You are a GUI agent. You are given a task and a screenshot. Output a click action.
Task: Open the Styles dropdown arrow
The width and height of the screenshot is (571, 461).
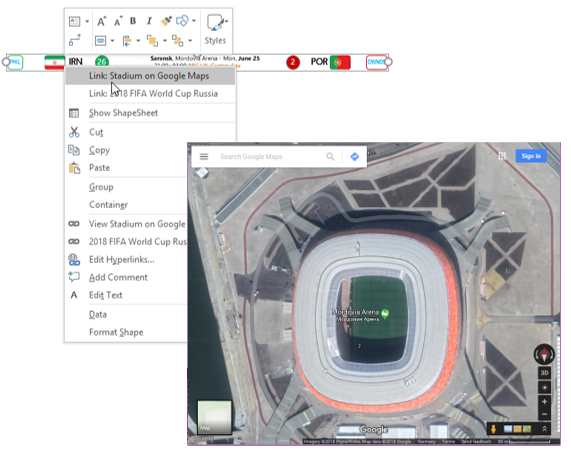click(227, 21)
